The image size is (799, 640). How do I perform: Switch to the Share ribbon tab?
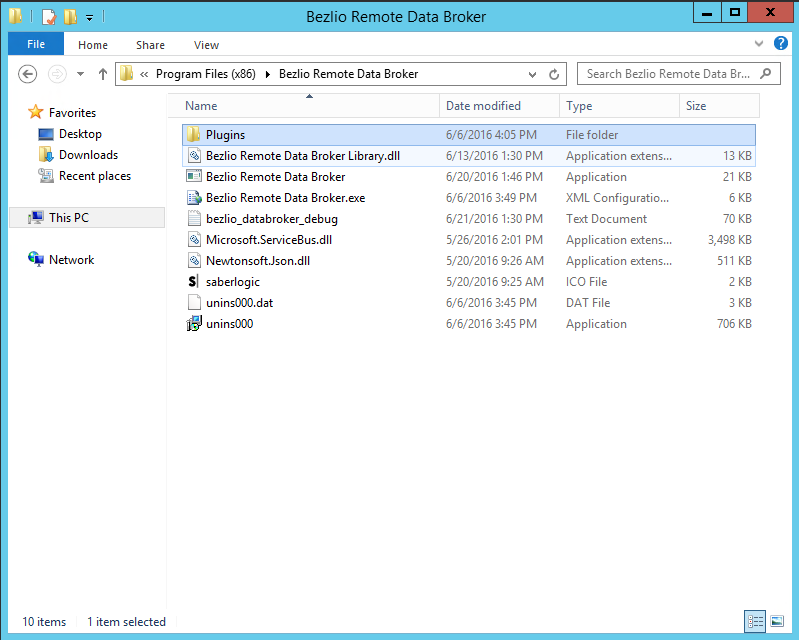(150, 45)
